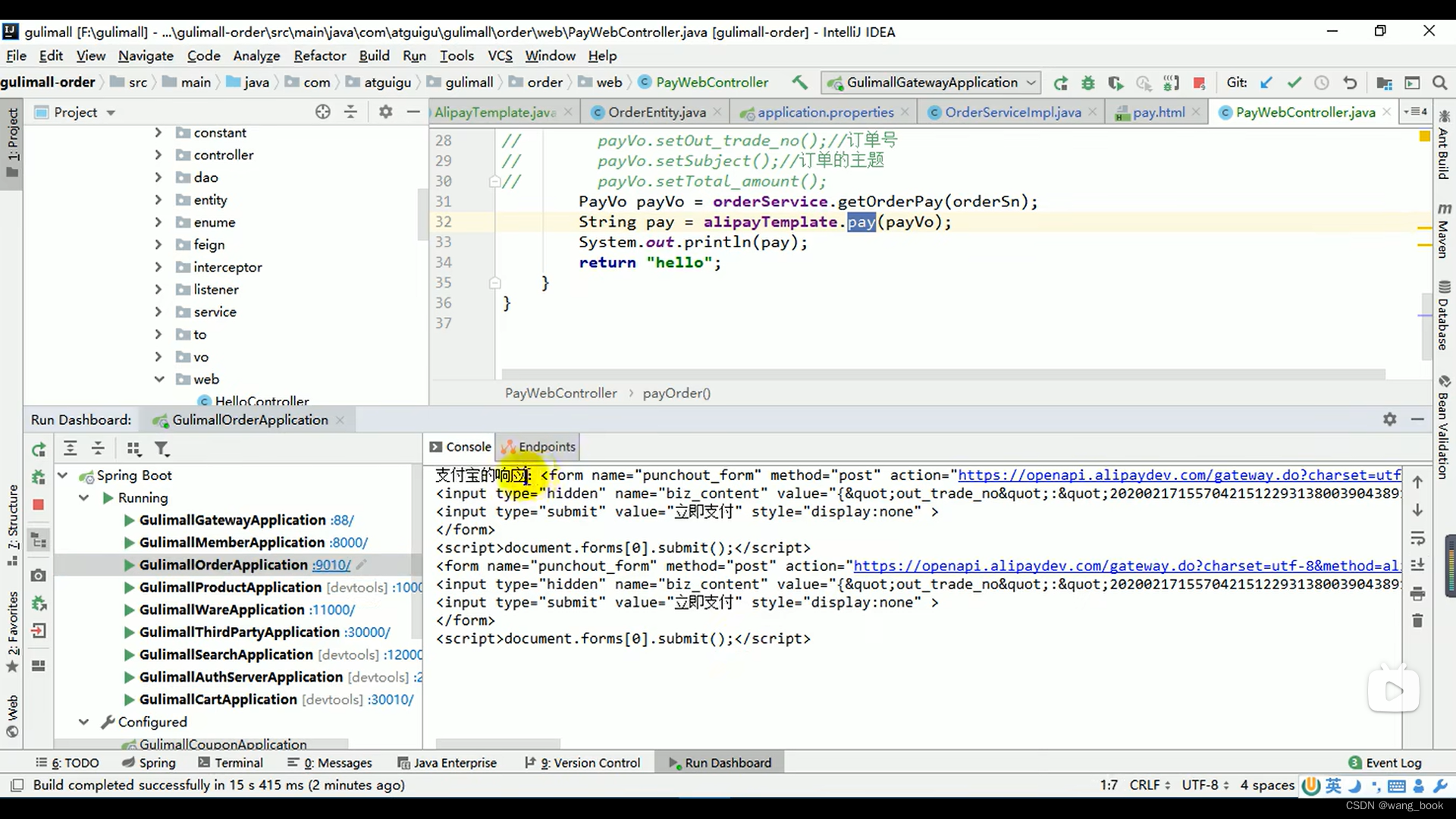The image size is (1456, 819).
Task: Hide the Project panel with minus icon
Action: [x=413, y=112]
